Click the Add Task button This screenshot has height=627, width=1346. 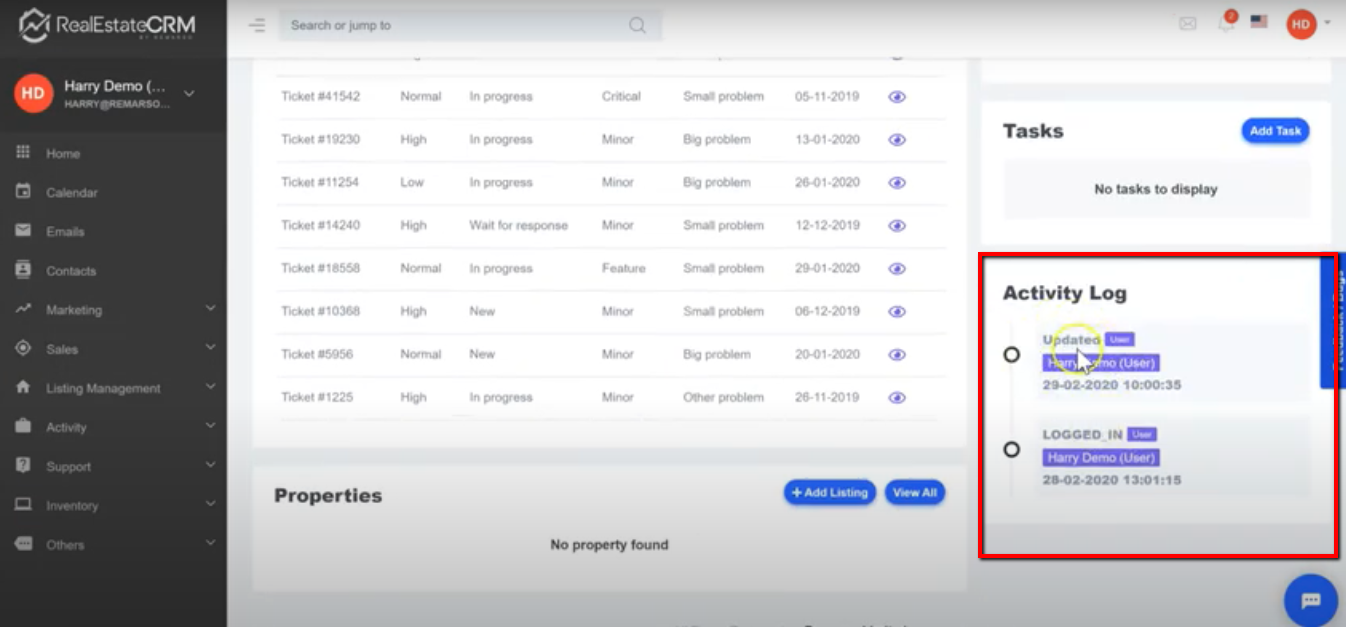pos(1275,131)
